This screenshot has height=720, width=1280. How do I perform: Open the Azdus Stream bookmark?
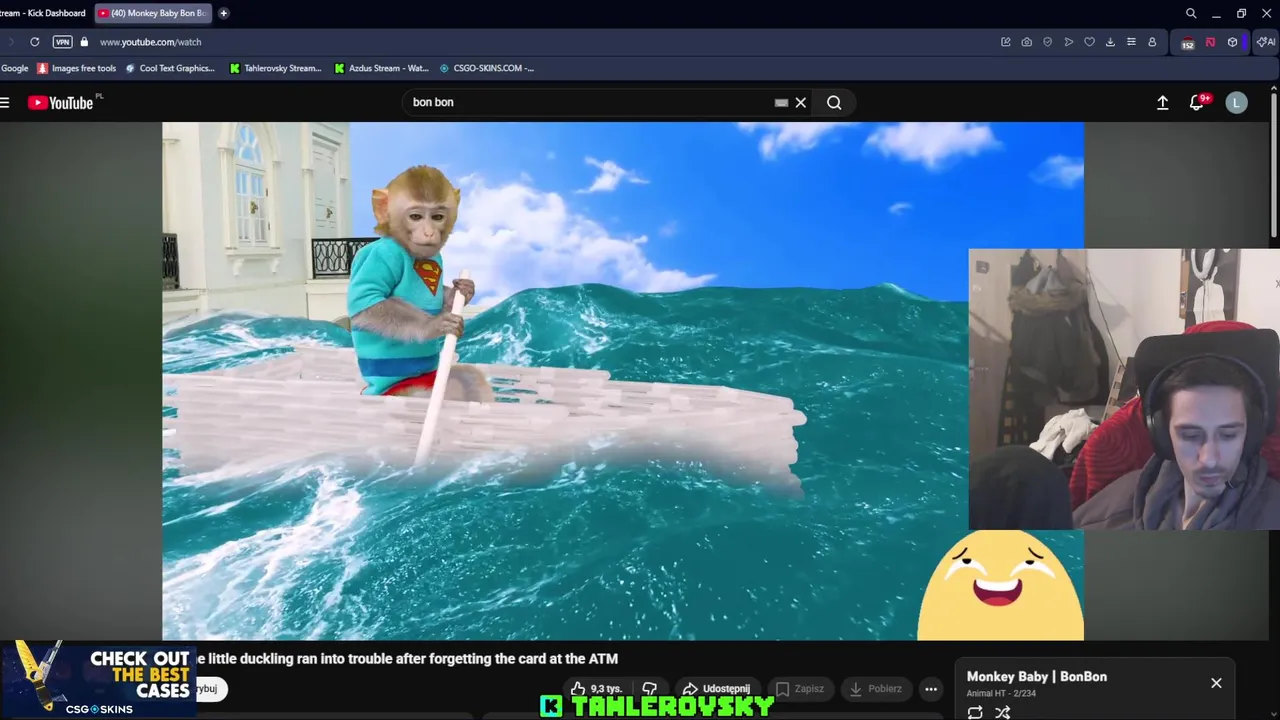pos(381,68)
